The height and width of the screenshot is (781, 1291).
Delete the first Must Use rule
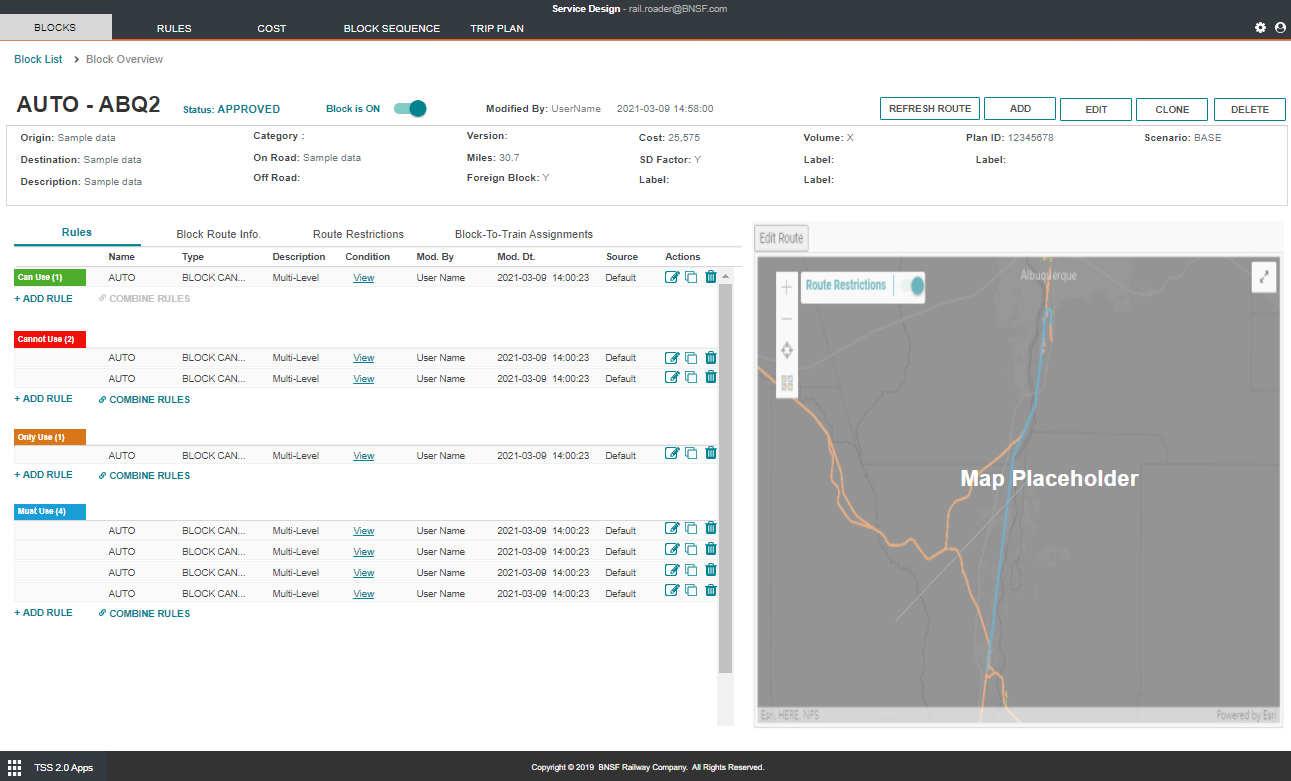(x=711, y=529)
